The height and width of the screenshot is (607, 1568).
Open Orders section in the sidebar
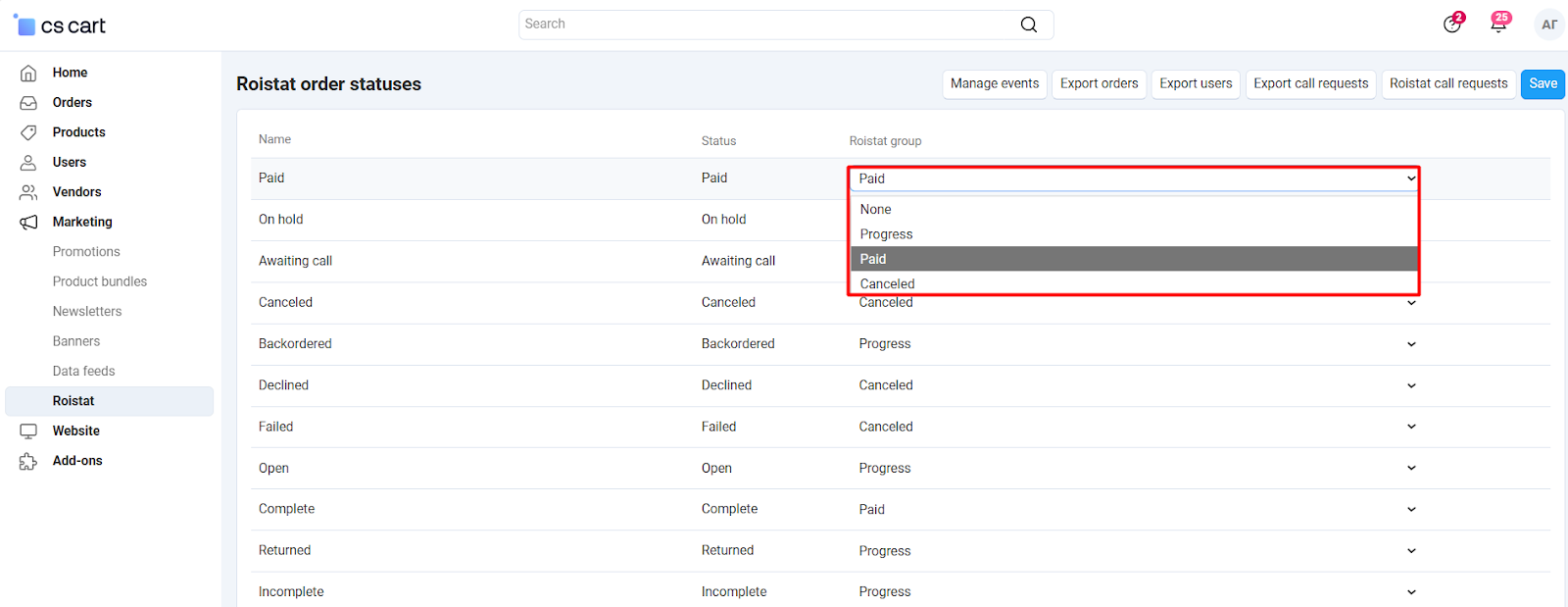click(x=73, y=102)
